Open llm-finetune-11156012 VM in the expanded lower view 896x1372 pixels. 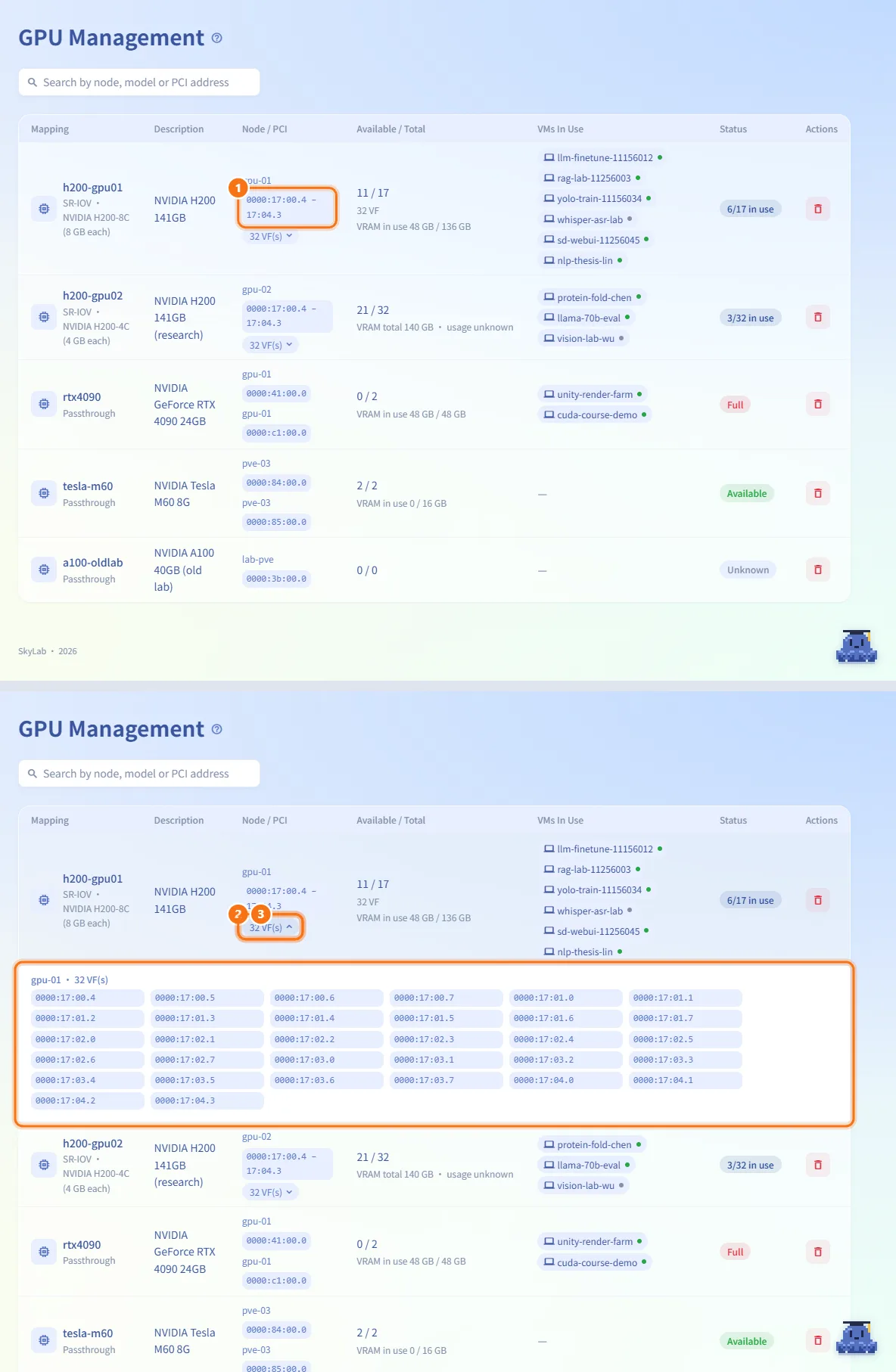click(x=603, y=849)
